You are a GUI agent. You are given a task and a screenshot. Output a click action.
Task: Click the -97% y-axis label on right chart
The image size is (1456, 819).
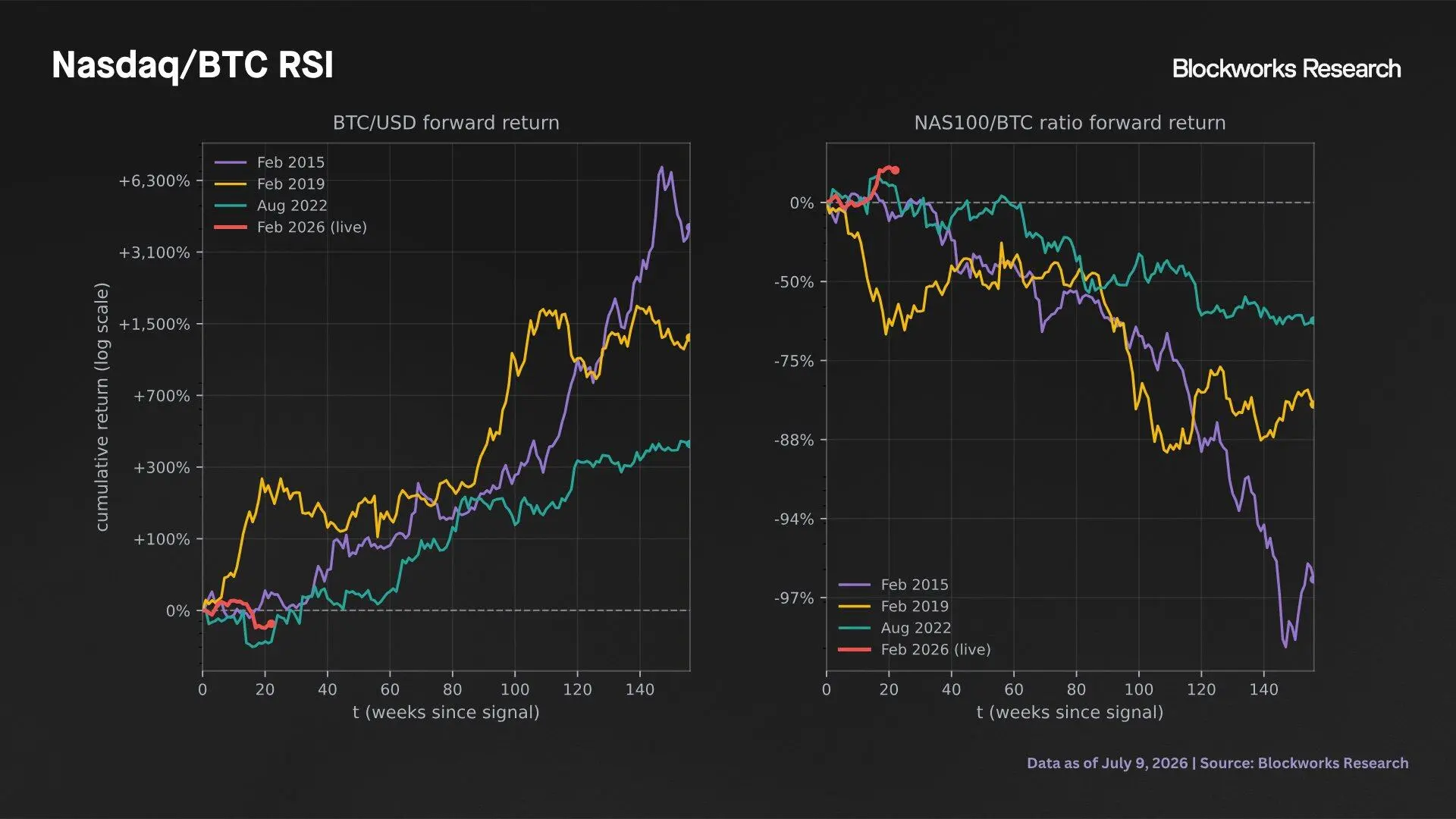794,598
